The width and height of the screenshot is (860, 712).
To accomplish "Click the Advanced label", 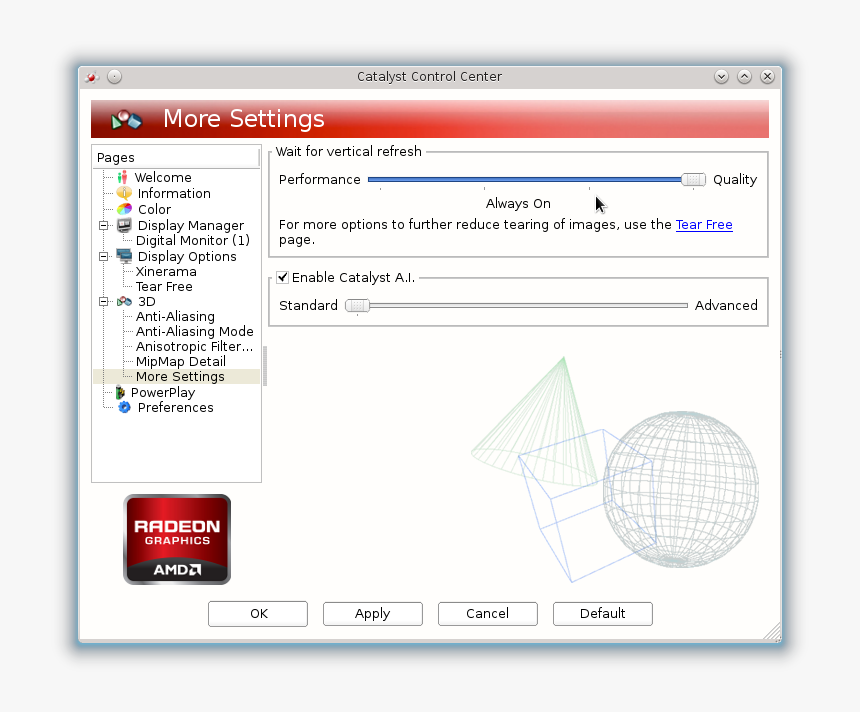I will tap(726, 305).
